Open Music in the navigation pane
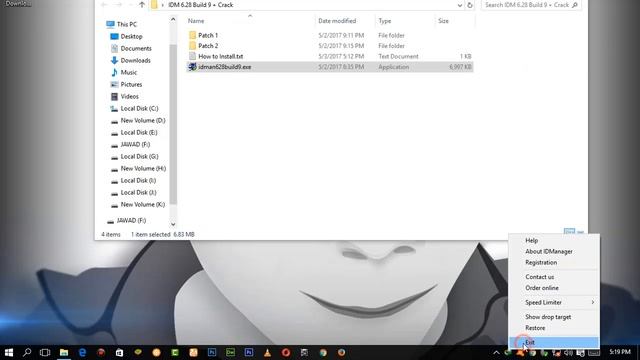Viewport: 640px width, 360px height. click(129, 72)
